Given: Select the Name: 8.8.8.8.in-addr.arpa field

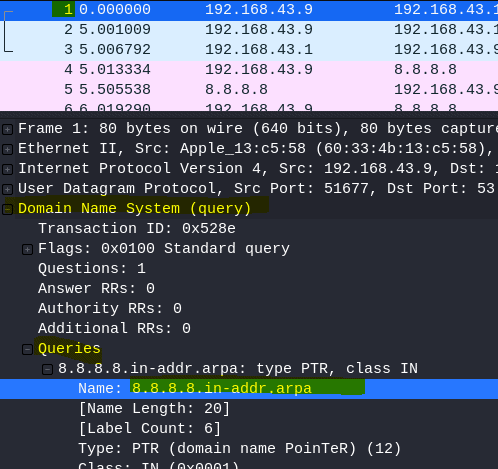Looking at the screenshot, I should 249,389.
